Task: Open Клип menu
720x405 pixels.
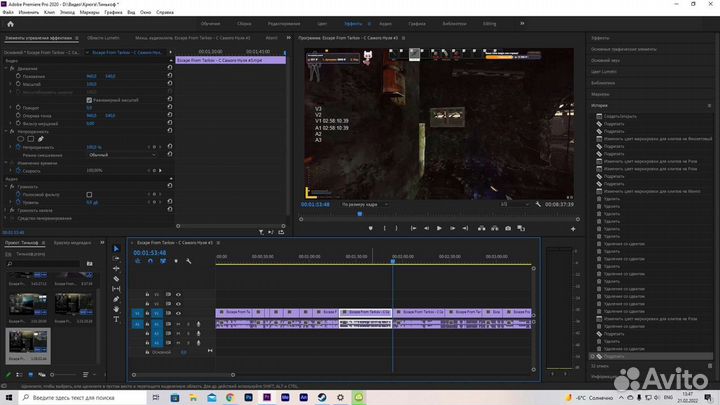Action: point(49,12)
